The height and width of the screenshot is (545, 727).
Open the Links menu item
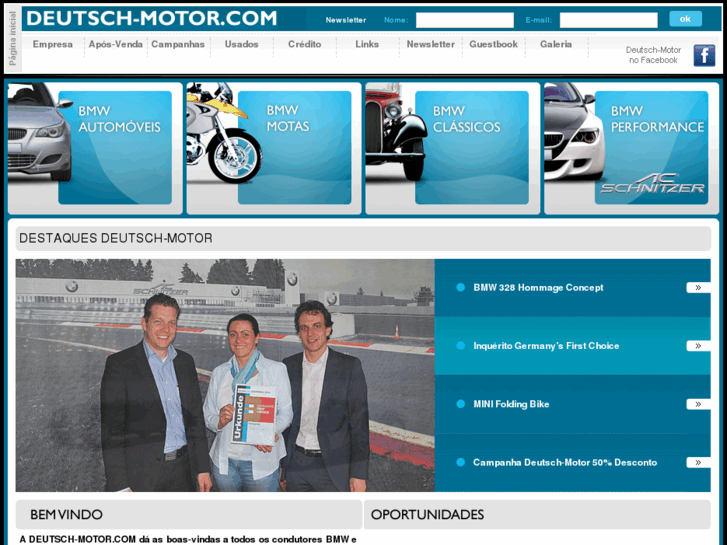pos(367,45)
